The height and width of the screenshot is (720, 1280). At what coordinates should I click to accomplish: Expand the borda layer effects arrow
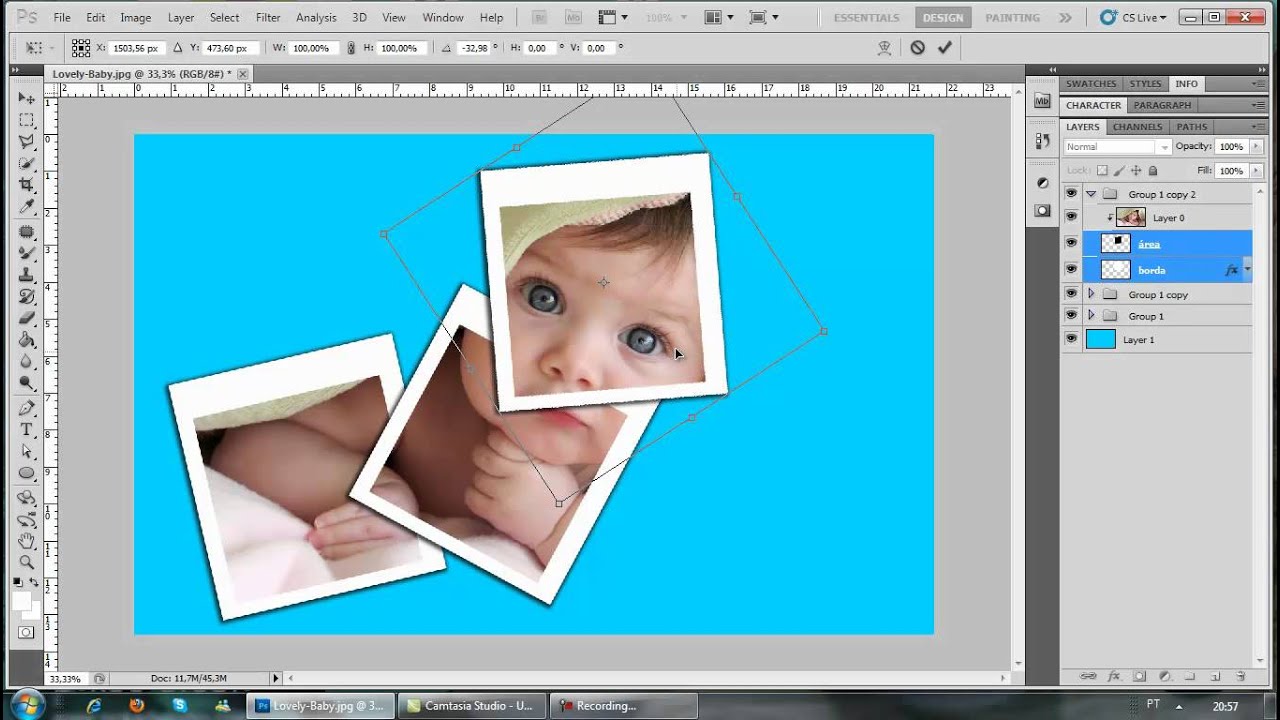click(x=1247, y=270)
